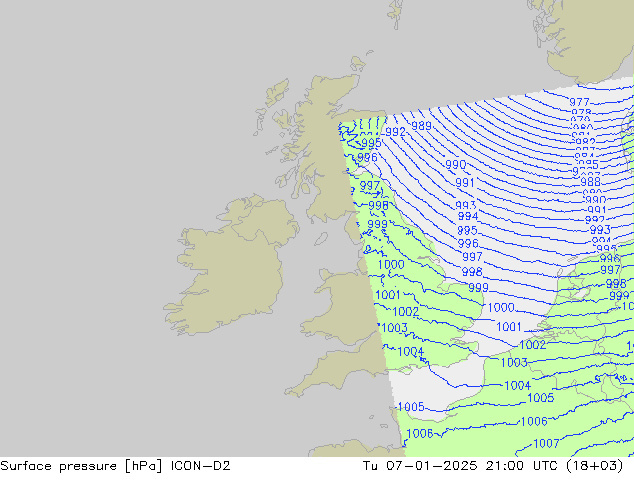Click the "Tu 07-01-2025 21:00 UTC (18+03)" timestamp
The width and height of the screenshot is (634, 490).
493,466
